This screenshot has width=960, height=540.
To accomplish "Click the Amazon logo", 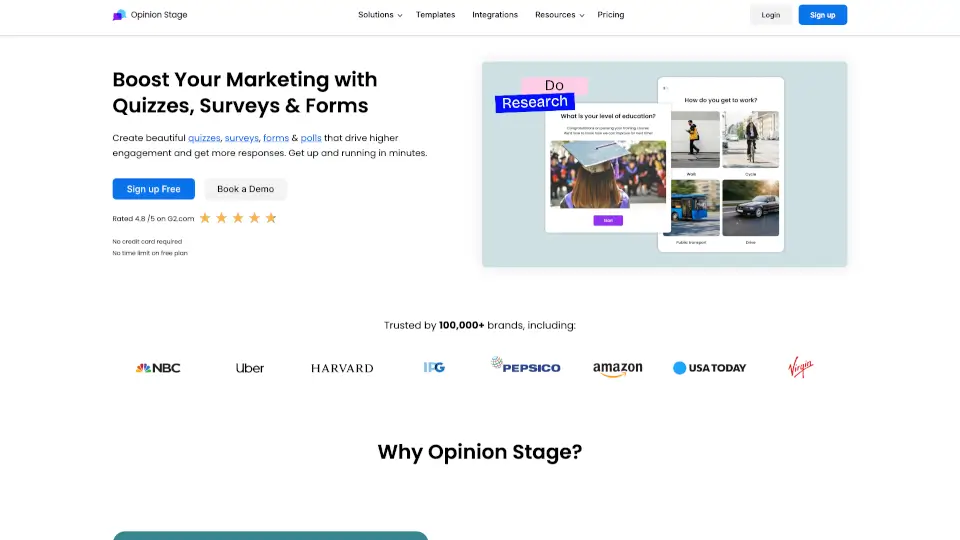I will click(617, 369).
